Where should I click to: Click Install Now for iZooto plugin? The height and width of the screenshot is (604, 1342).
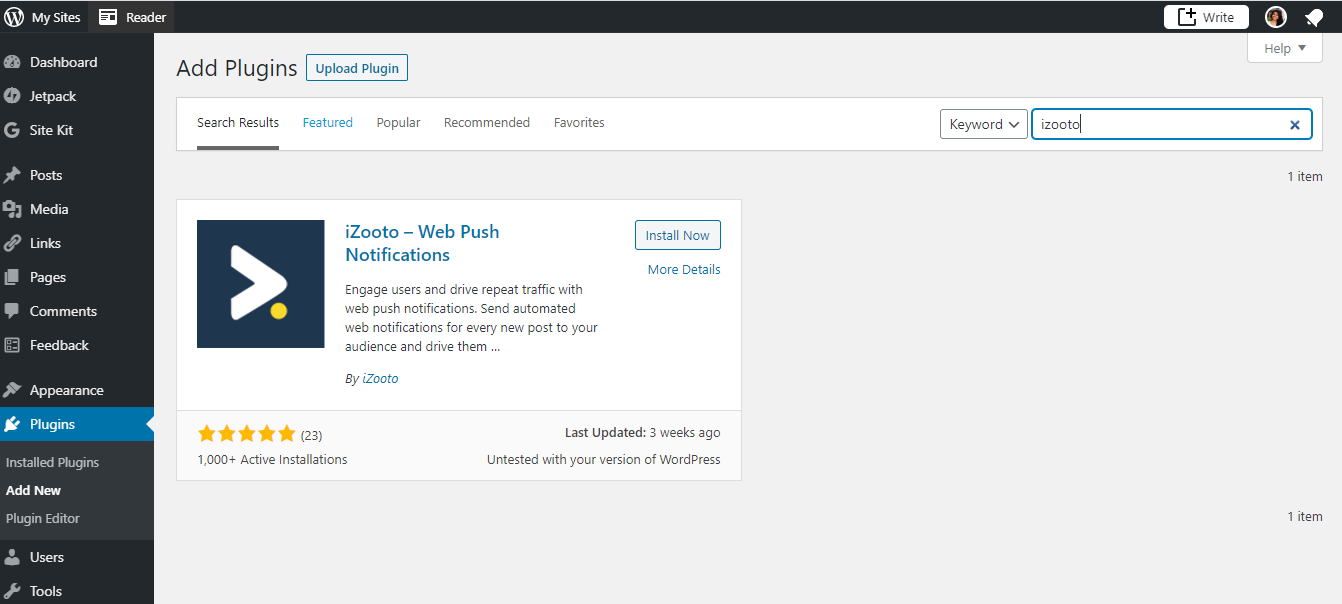[678, 235]
